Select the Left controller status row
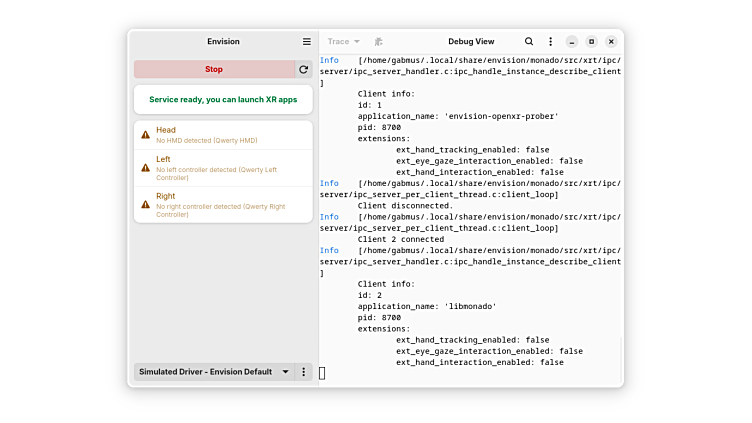This screenshot has width=752, height=423. (223, 168)
